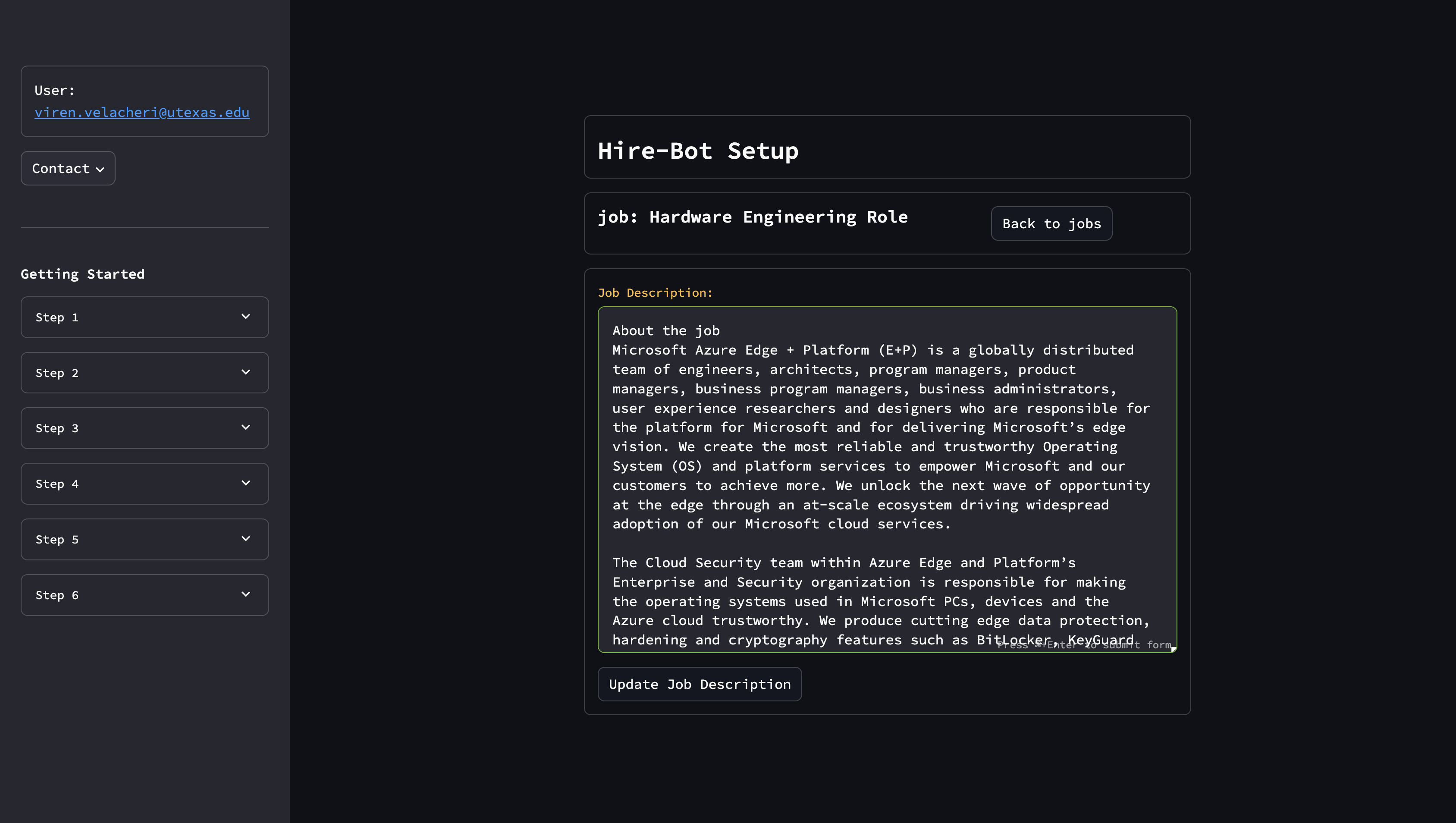The height and width of the screenshot is (823, 1456).
Task: Expand the Step 6 section
Action: pyautogui.click(x=145, y=595)
